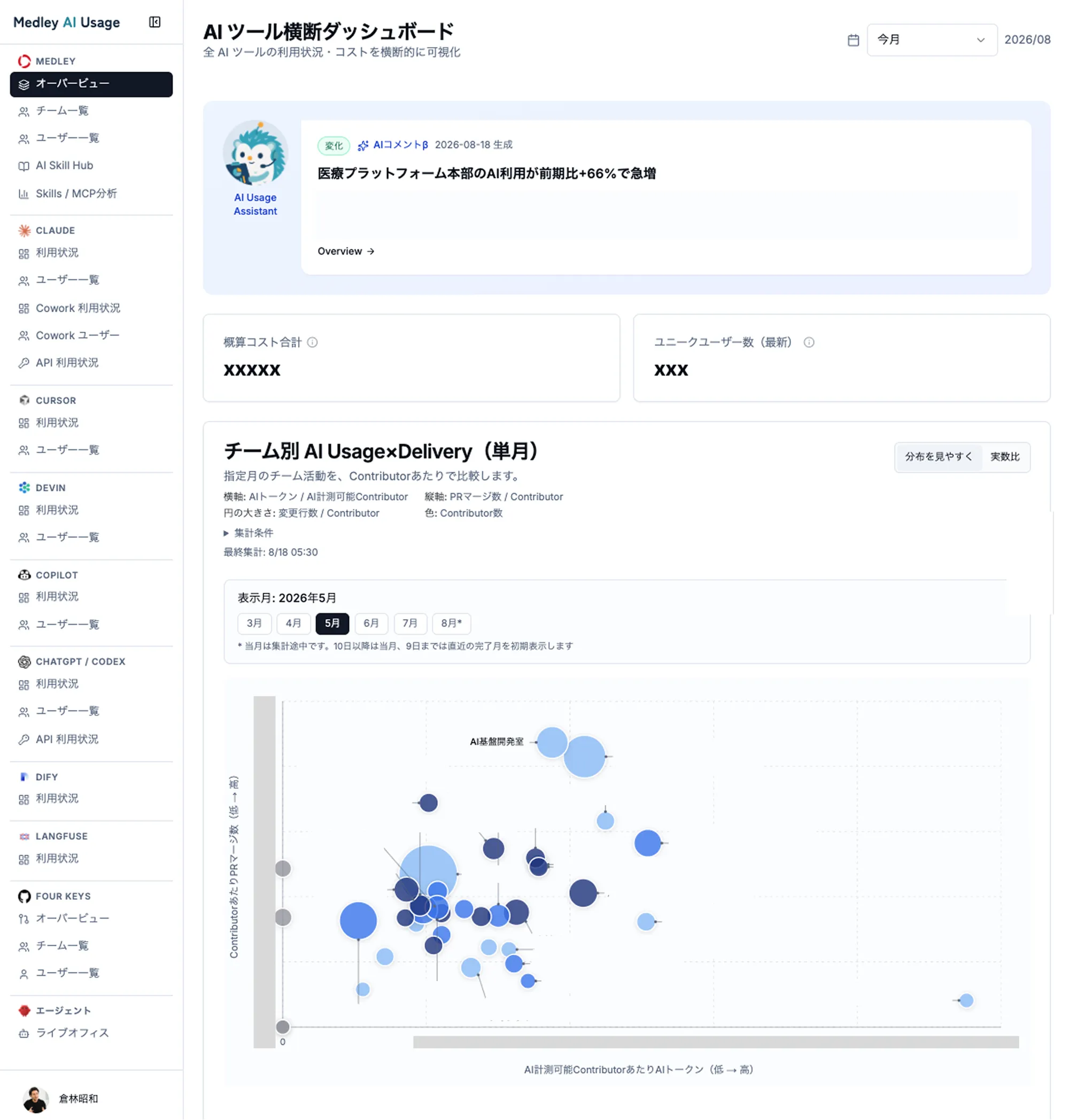Click the CURSOR section icon
This screenshot has width=1069, height=1120.
click(24, 400)
